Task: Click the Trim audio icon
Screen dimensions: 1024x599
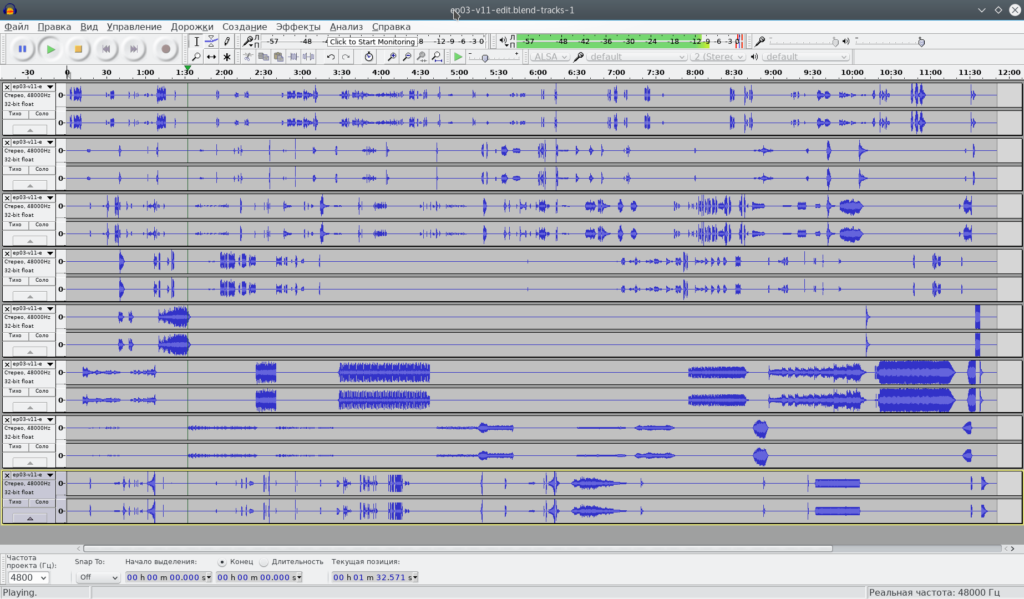Action: pyautogui.click(x=293, y=57)
